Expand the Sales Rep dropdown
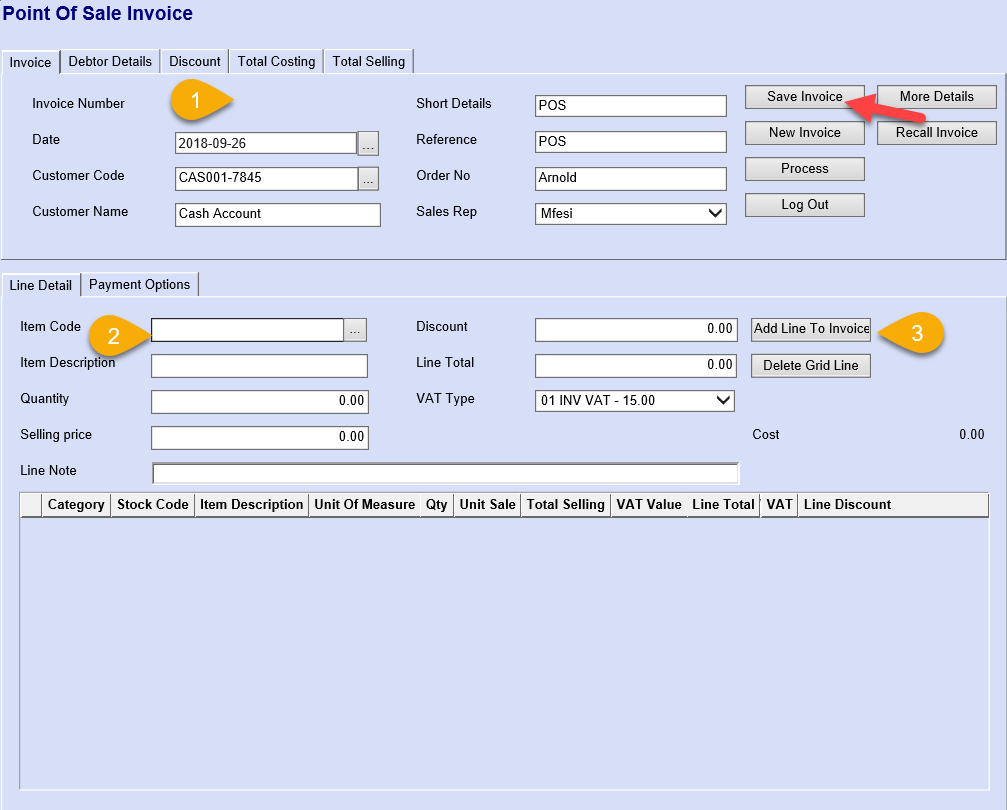Screen dimensions: 1007x810 click(x=715, y=213)
